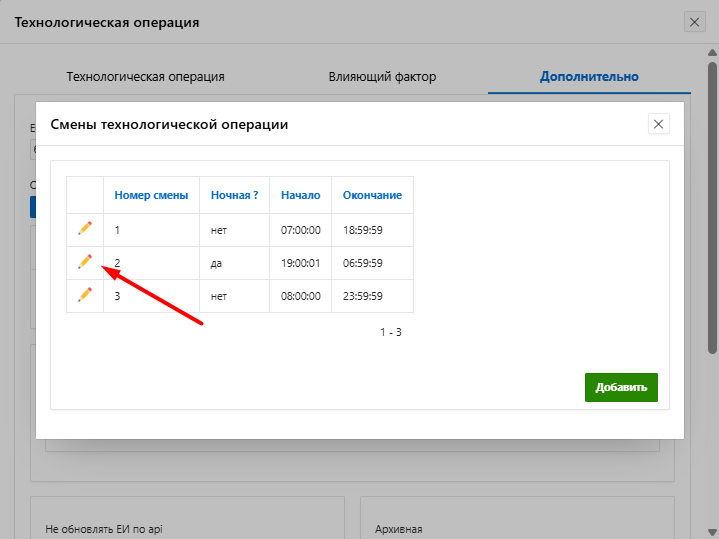Select the 18:59:59 end time cell
The height and width of the screenshot is (539, 719).
(362, 230)
